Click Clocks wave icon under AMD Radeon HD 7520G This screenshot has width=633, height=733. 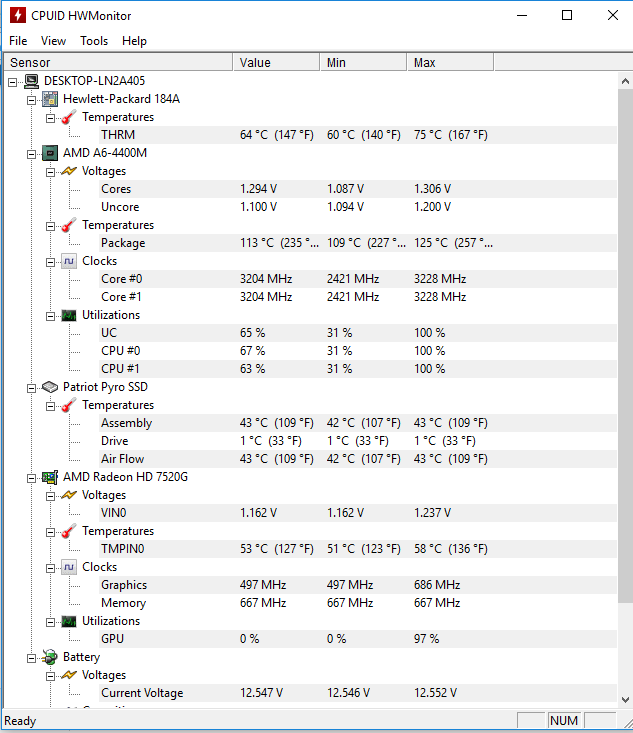pos(69,567)
